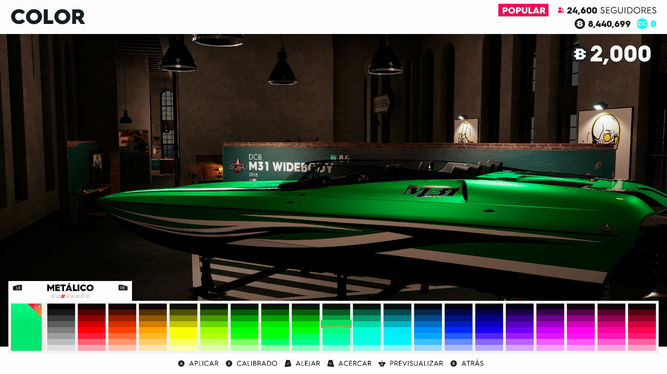Open the METÁLICO paint type tab
The height and width of the screenshot is (374, 667).
click(x=70, y=288)
